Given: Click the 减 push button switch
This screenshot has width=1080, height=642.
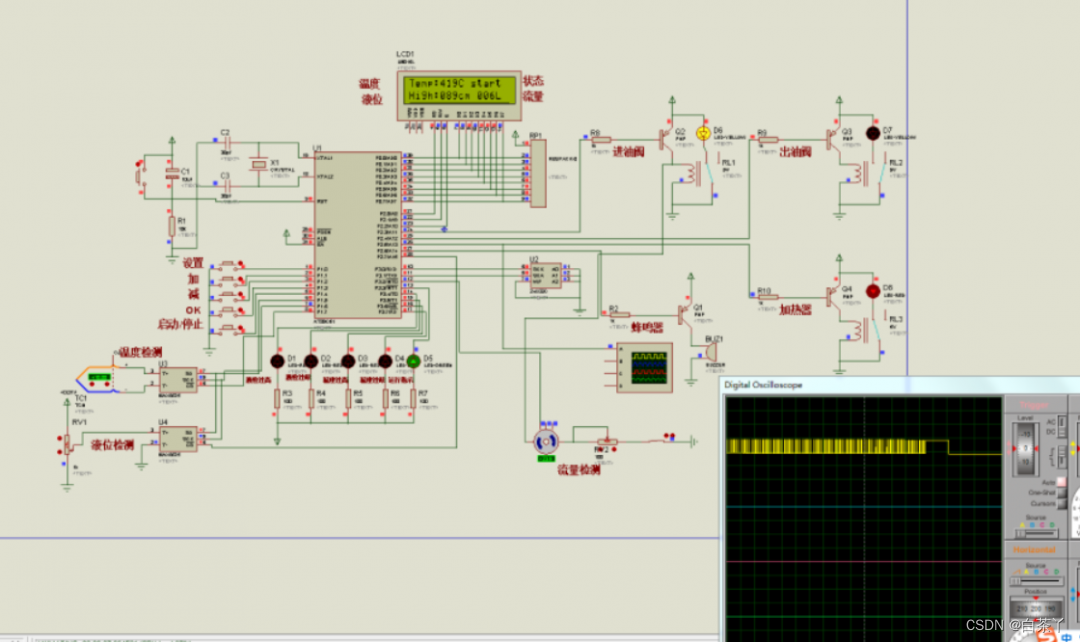Looking at the screenshot, I should coord(229,296).
